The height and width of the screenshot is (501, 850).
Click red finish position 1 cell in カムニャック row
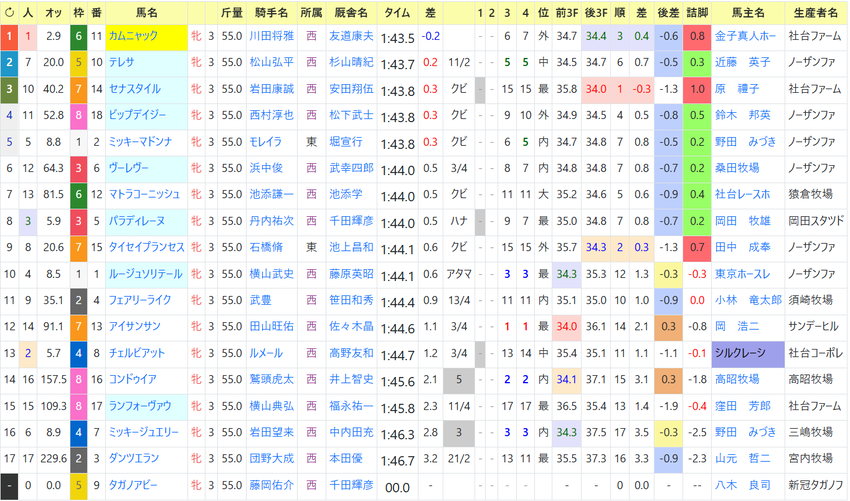coord(9,36)
